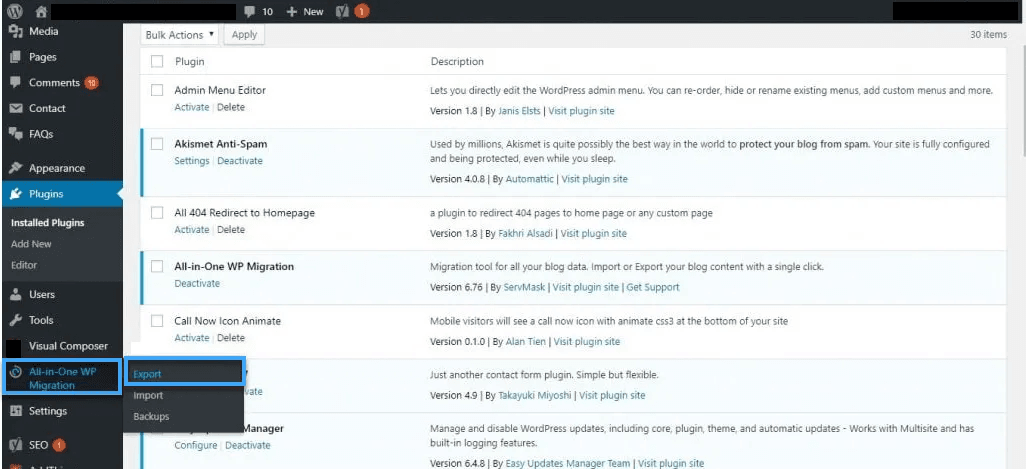The image size is (1026, 469).
Task: Click the Plugins plug icon
Action: (16, 194)
